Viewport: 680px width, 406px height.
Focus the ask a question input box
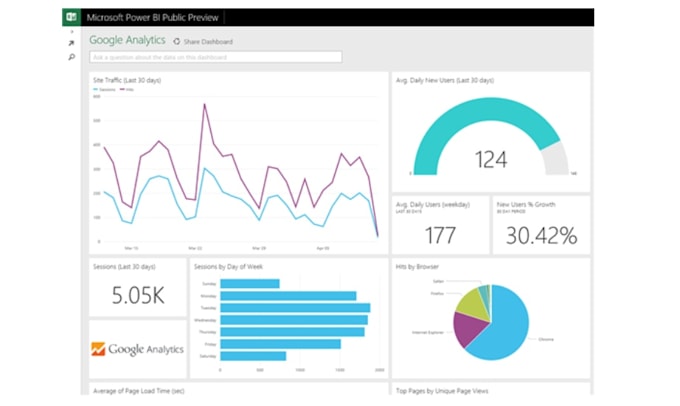pos(216,57)
